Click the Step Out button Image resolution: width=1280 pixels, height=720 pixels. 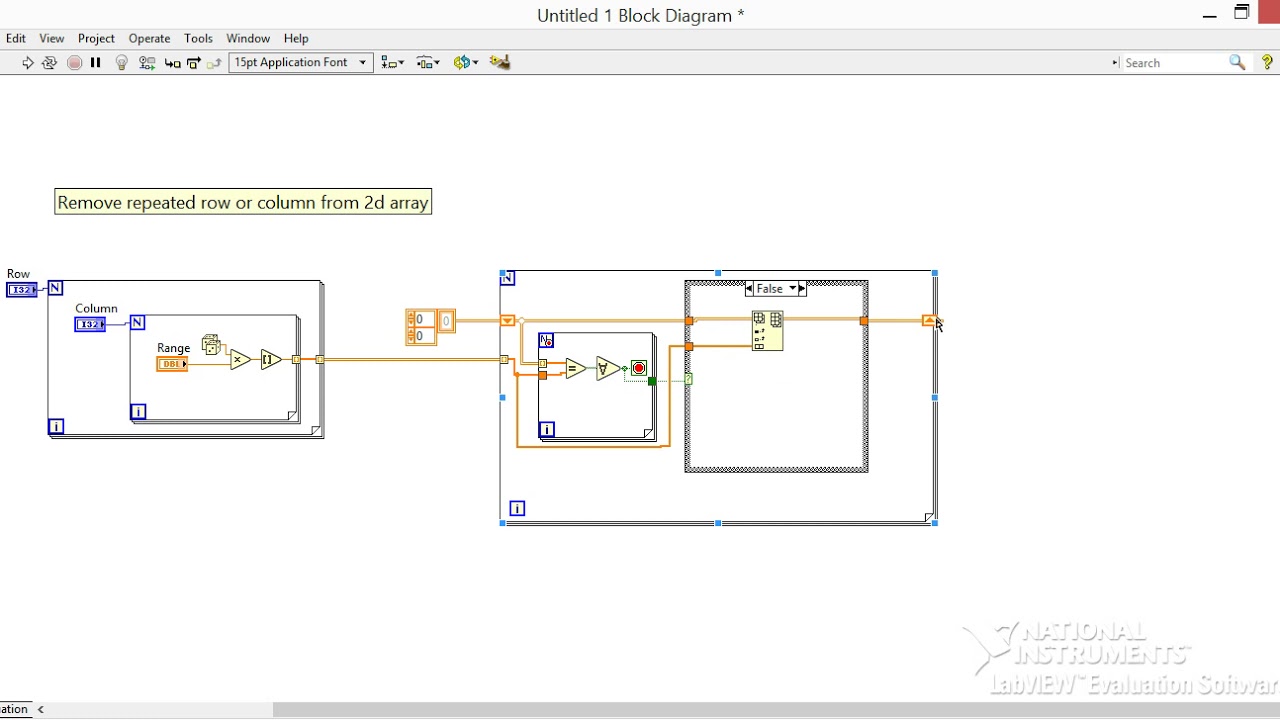pos(214,62)
